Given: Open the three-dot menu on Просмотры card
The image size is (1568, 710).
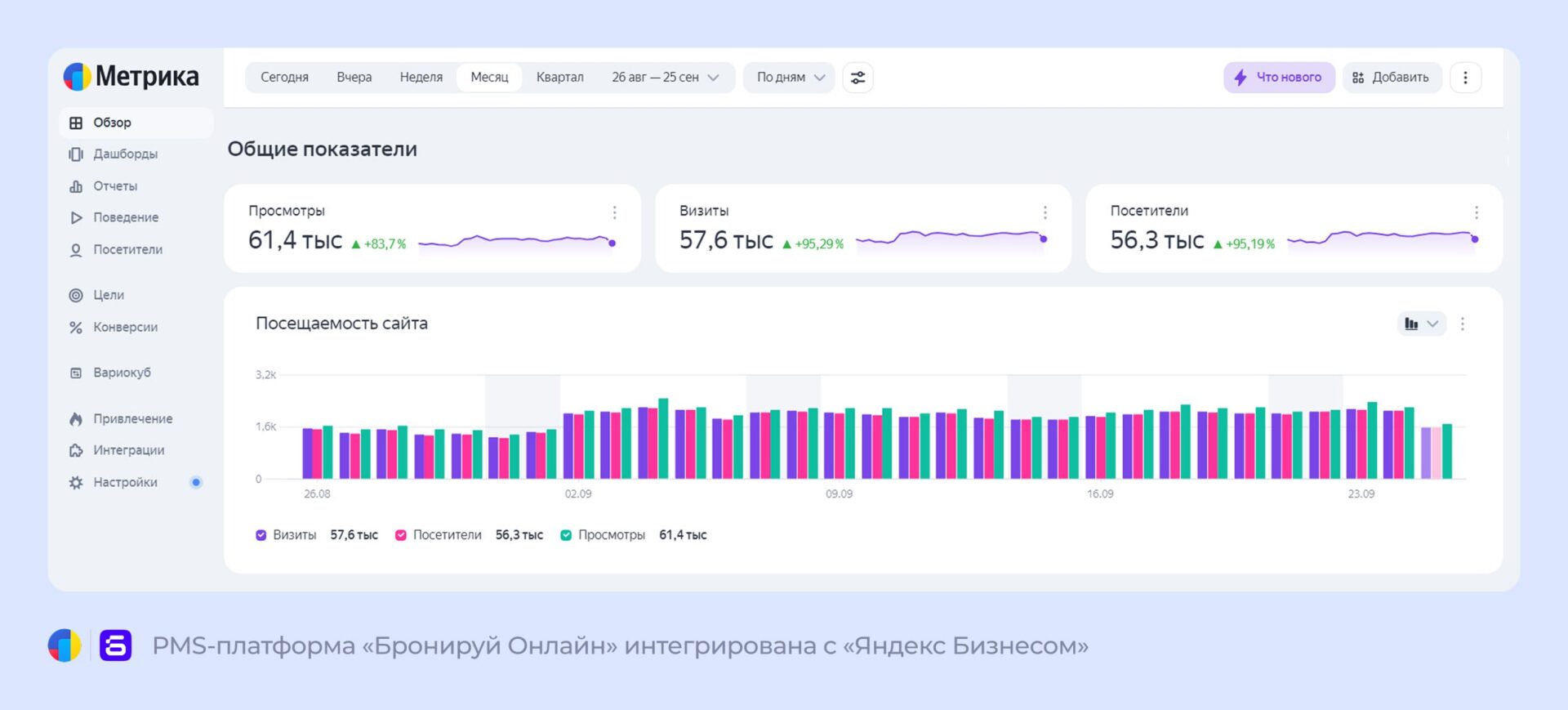Looking at the screenshot, I should click(x=614, y=212).
